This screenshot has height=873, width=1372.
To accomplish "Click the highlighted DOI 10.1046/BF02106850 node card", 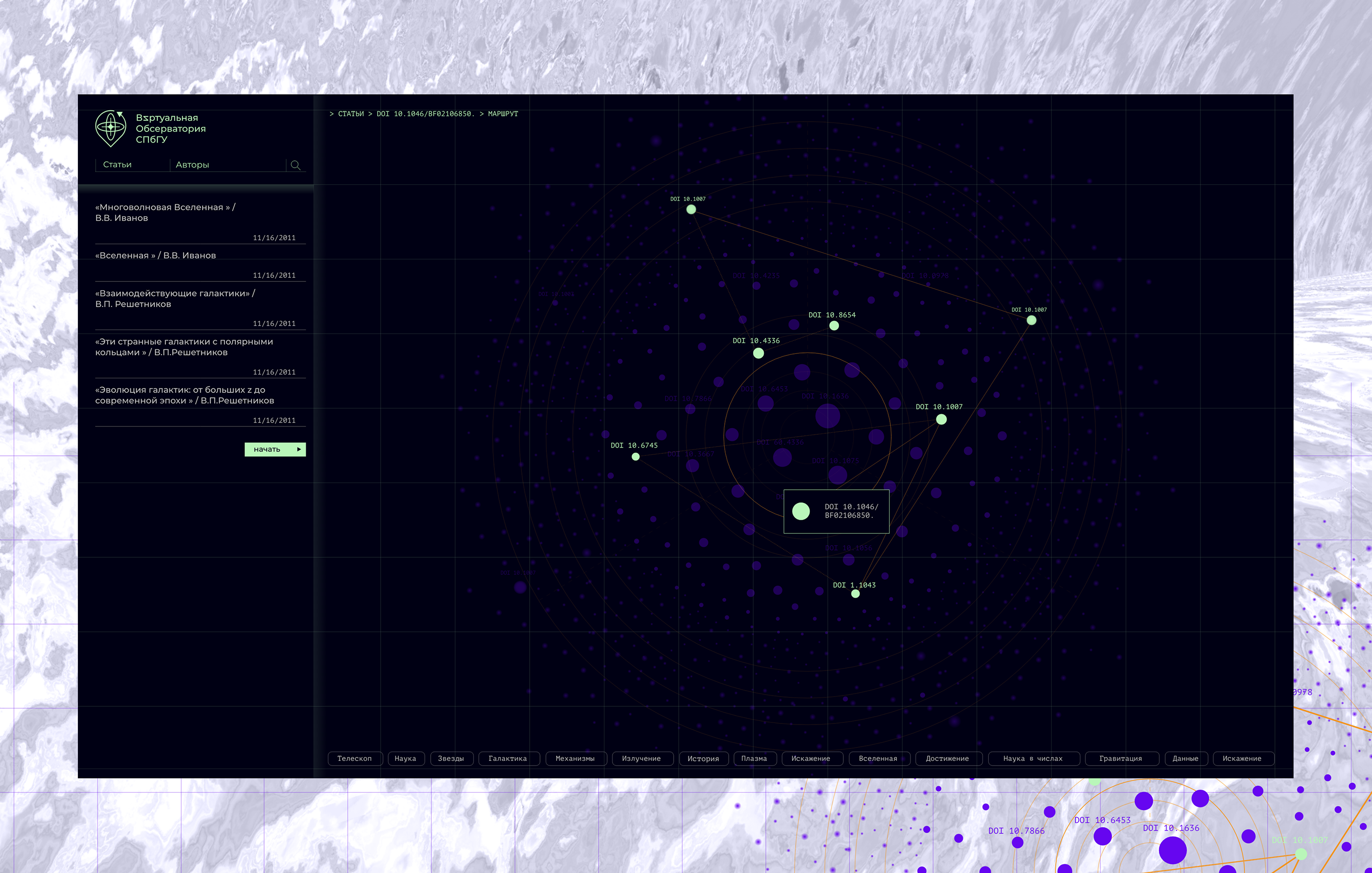I will coord(836,511).
